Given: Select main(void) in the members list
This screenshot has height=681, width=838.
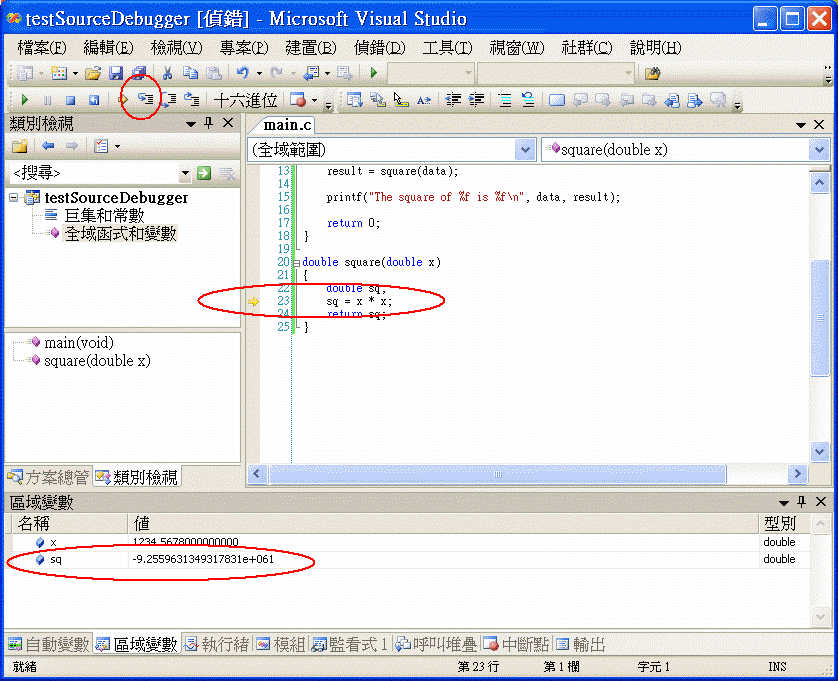Looking at the screenshot, I should point(79,343).
